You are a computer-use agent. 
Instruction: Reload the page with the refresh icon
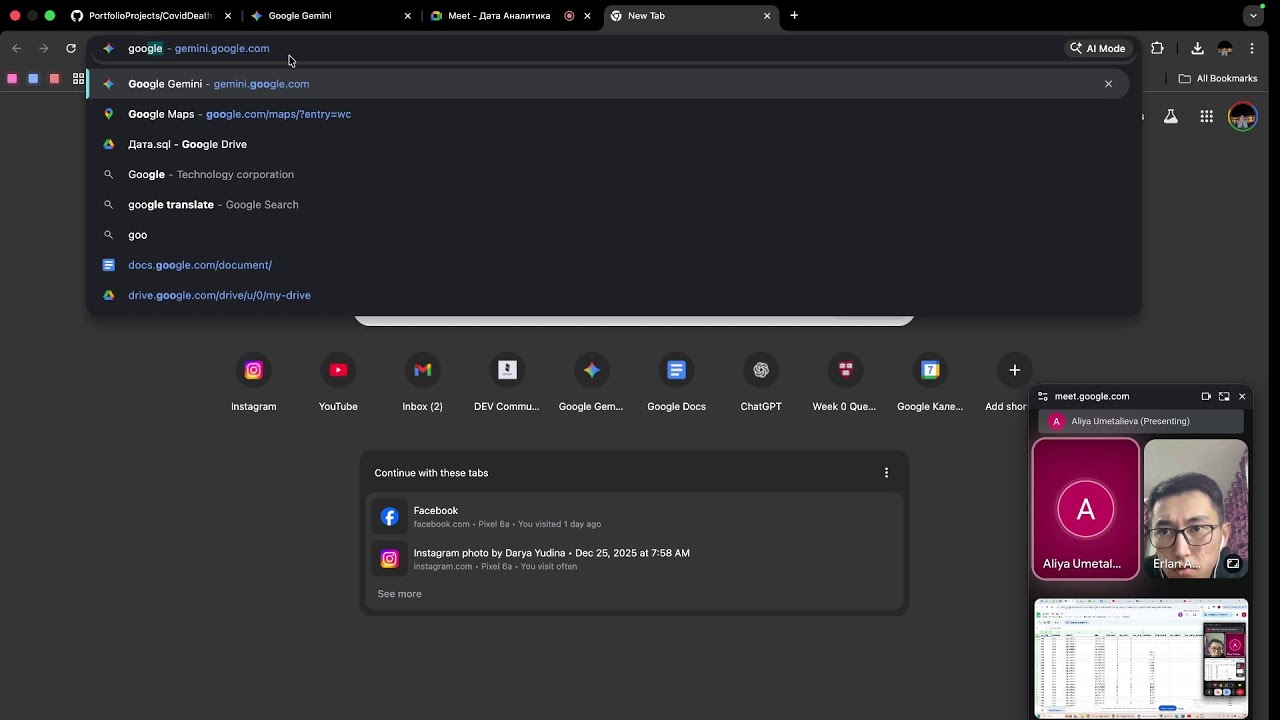(x=71, y=48)
